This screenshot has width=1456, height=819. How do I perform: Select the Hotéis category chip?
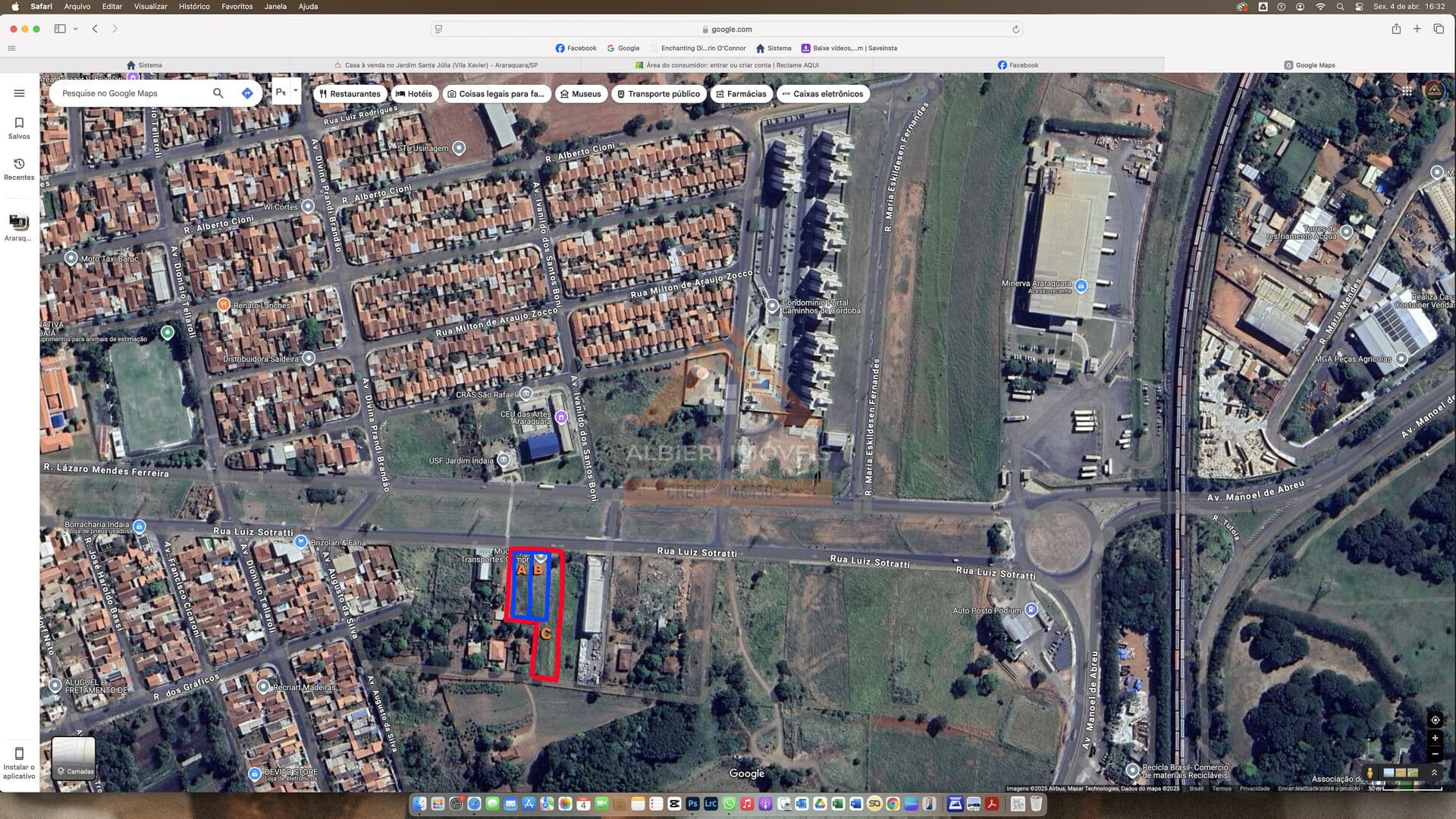click(x=414, y=94)
